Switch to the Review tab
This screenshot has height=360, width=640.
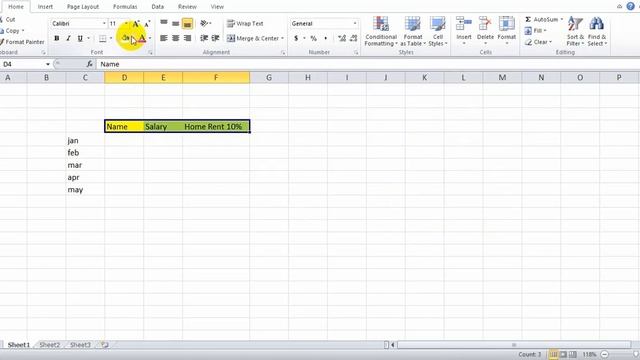187,7
